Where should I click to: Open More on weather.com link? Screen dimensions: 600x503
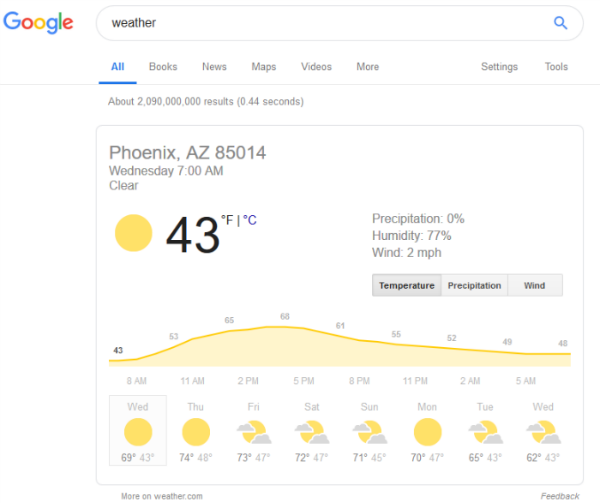[162, 496]
